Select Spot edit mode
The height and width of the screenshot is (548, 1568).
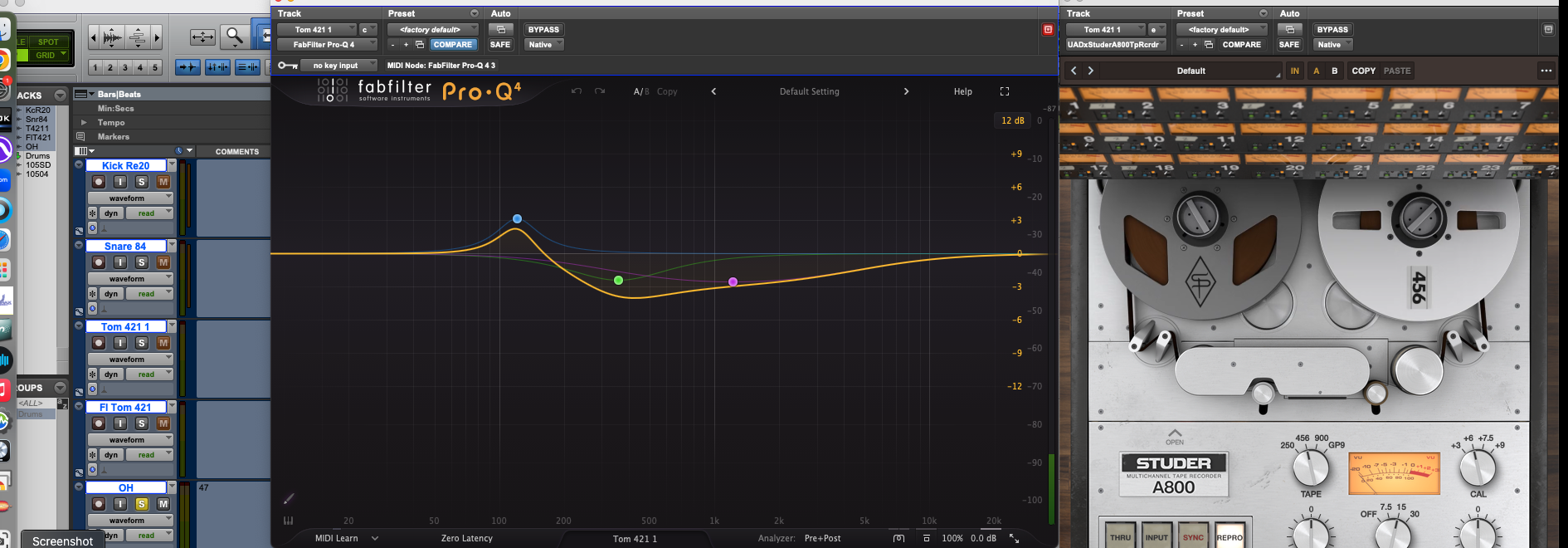click(x=48, y=42)
